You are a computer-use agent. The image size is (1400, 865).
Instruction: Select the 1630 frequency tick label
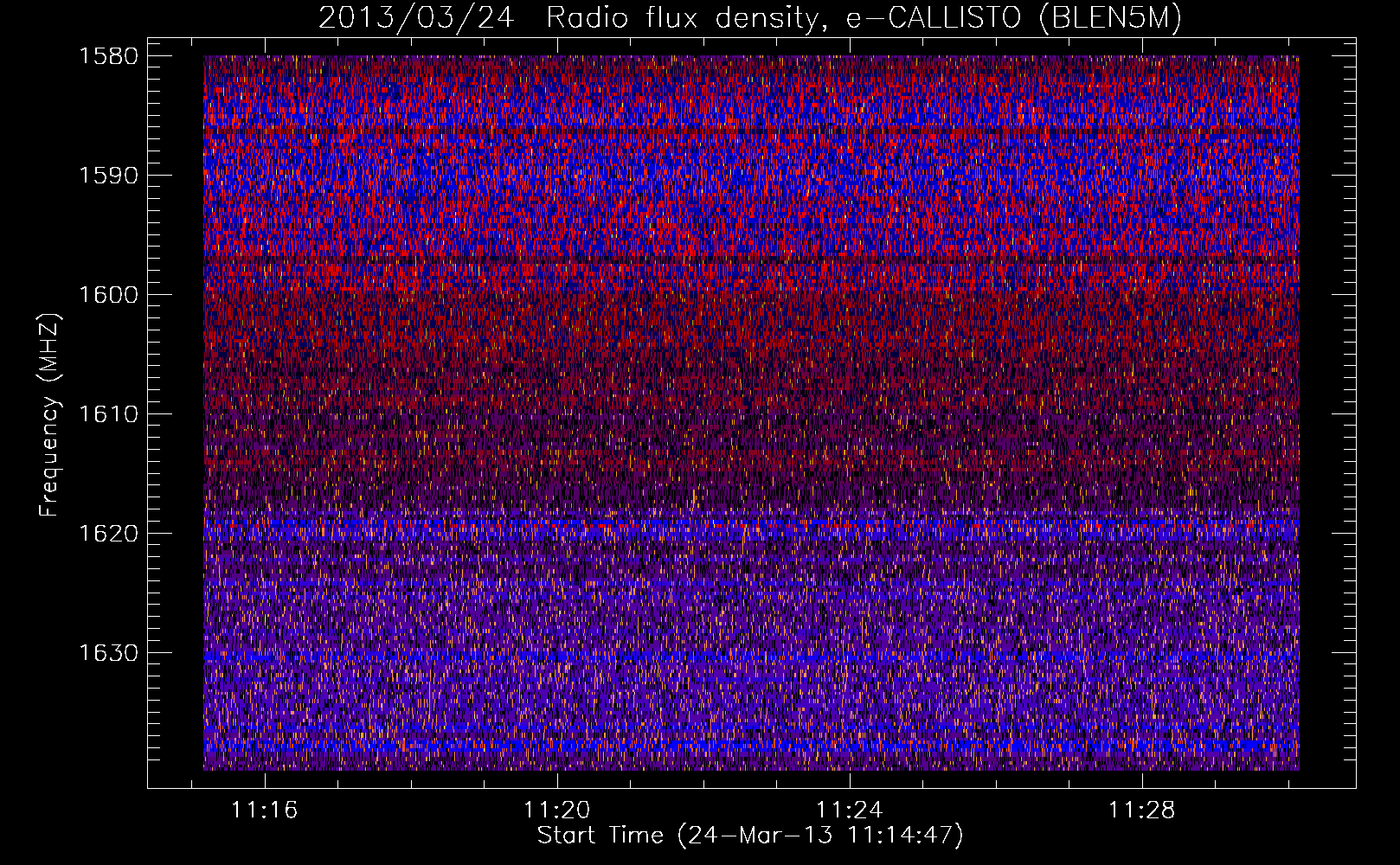point(108,653)
